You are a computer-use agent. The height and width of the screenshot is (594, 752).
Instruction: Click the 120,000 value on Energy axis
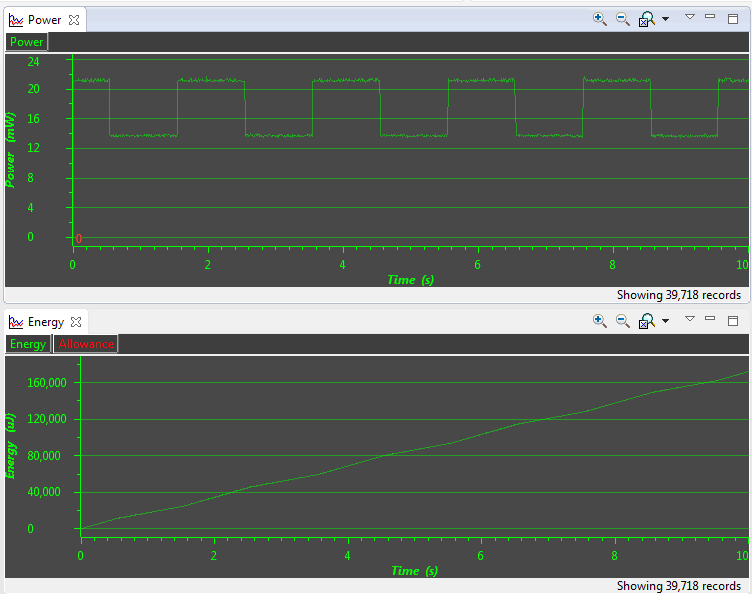click(47, 419)
